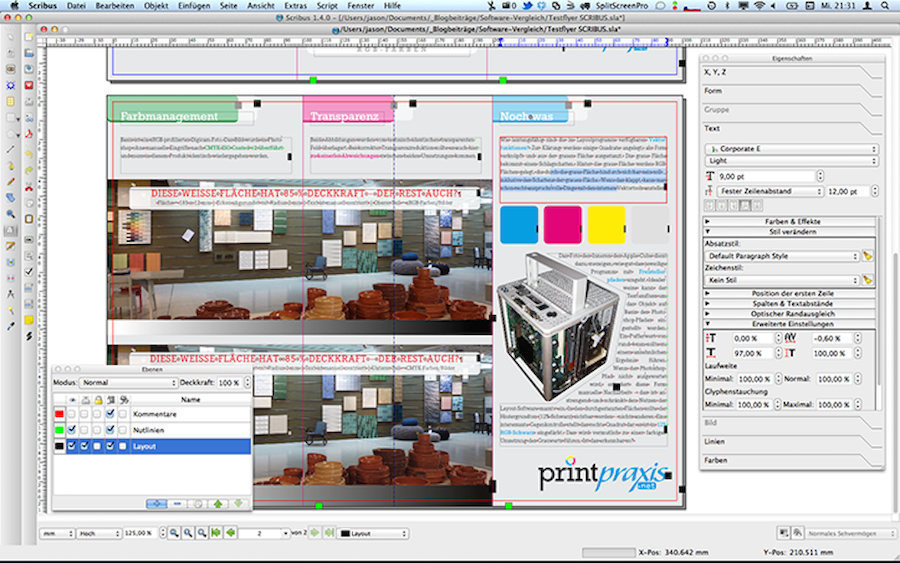Move layer up with green up arrow
The image size is (900, 563).
218,503
